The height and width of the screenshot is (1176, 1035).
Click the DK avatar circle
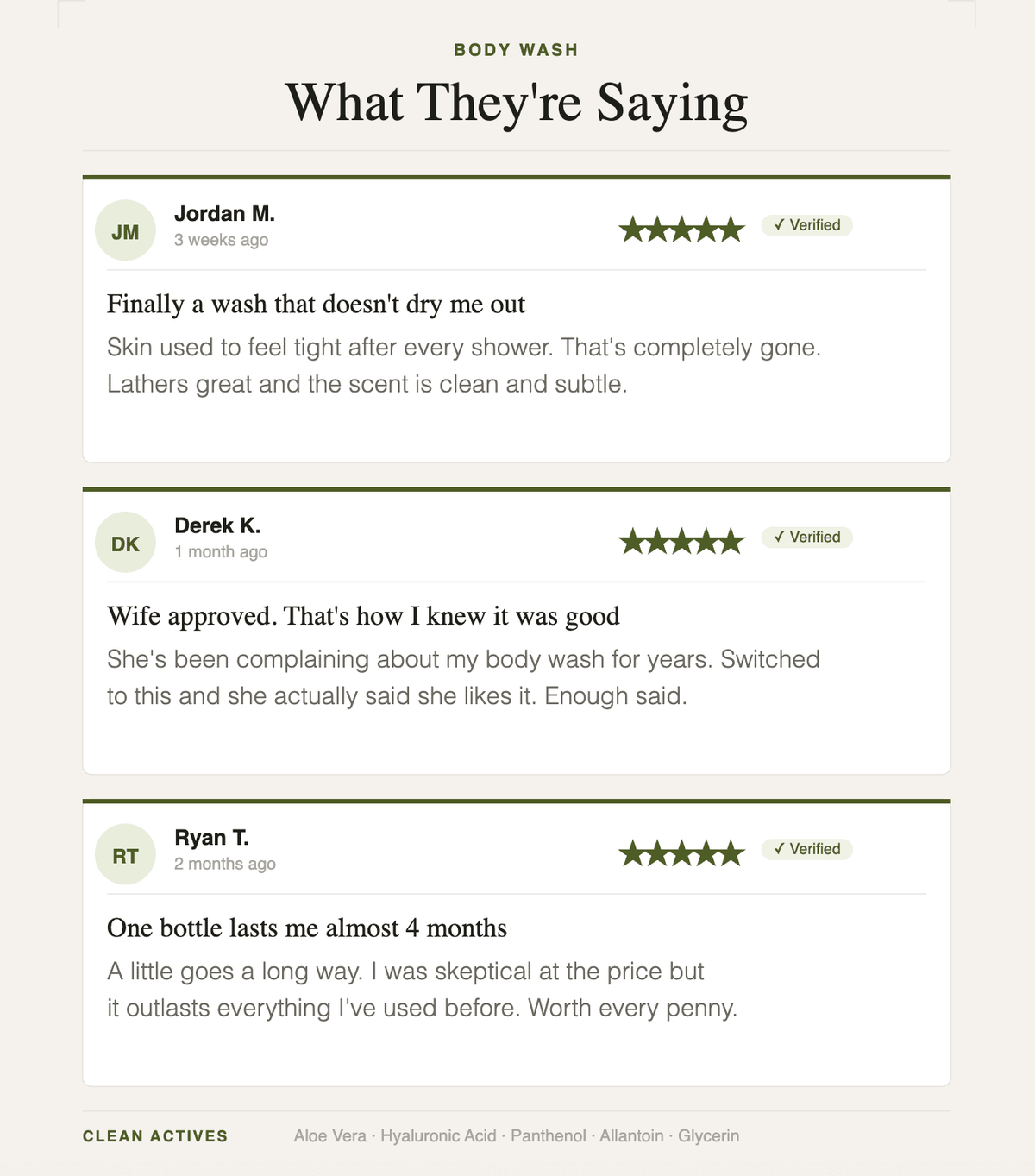pos(125,543)
